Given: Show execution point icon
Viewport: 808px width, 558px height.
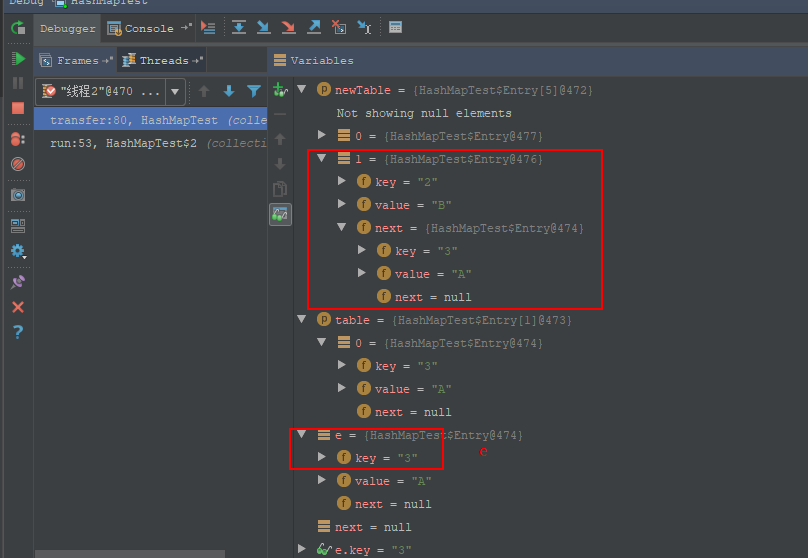Looking at the screenshot, I should [x=208, y=27].
